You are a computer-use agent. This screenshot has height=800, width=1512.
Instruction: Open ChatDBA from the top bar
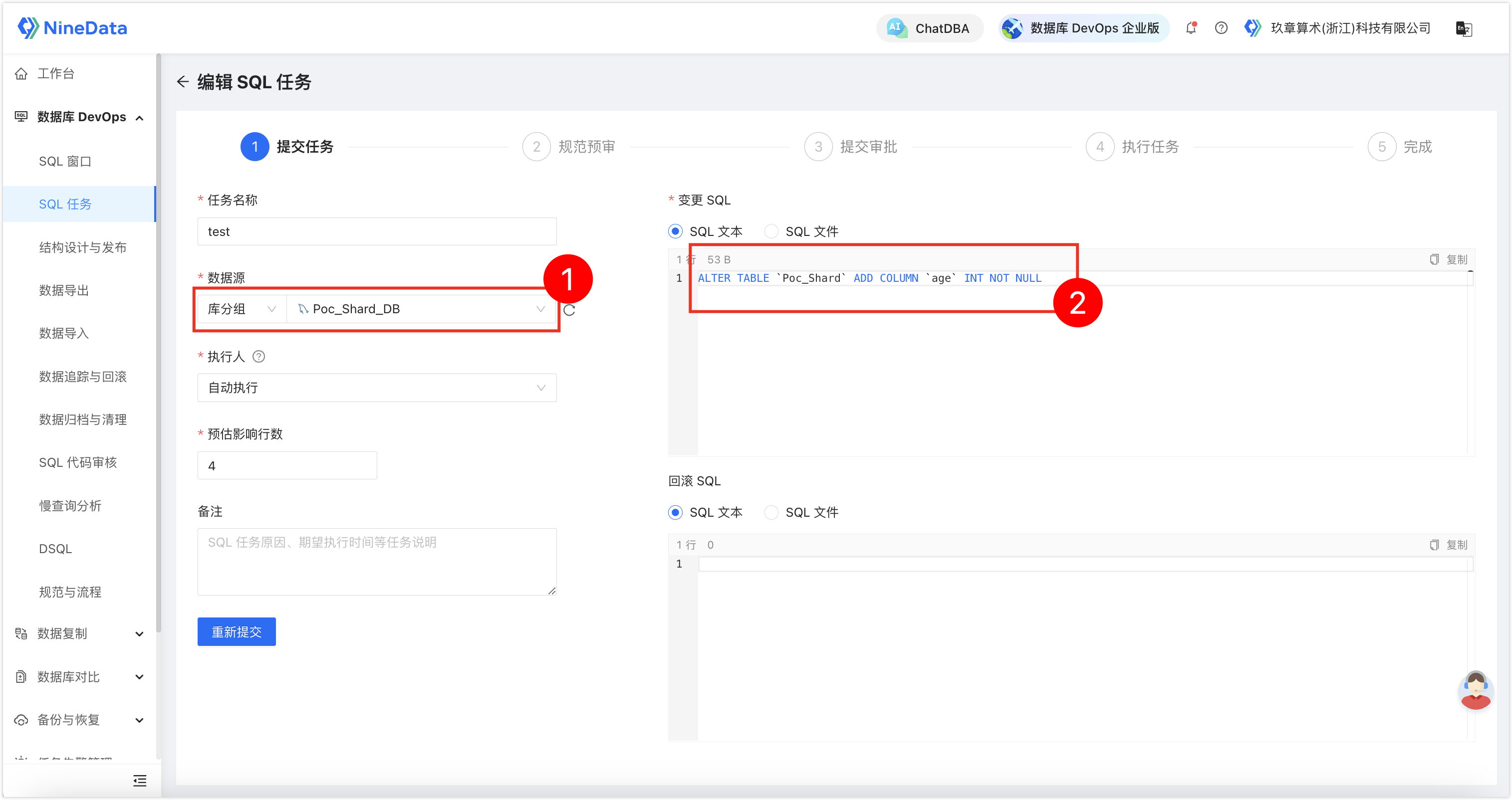pos(929,28)
